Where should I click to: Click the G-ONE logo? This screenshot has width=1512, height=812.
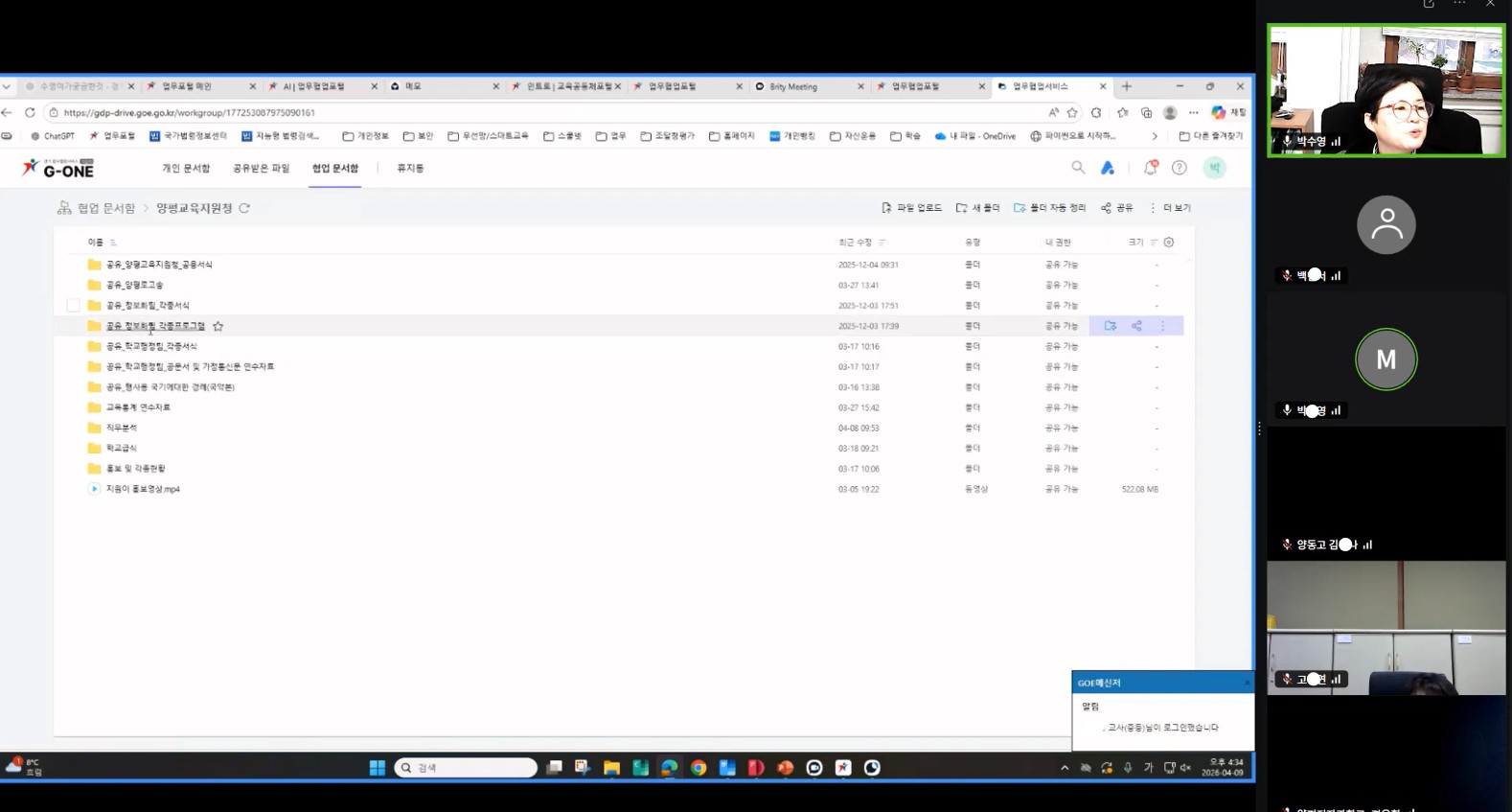pos(58,169)
